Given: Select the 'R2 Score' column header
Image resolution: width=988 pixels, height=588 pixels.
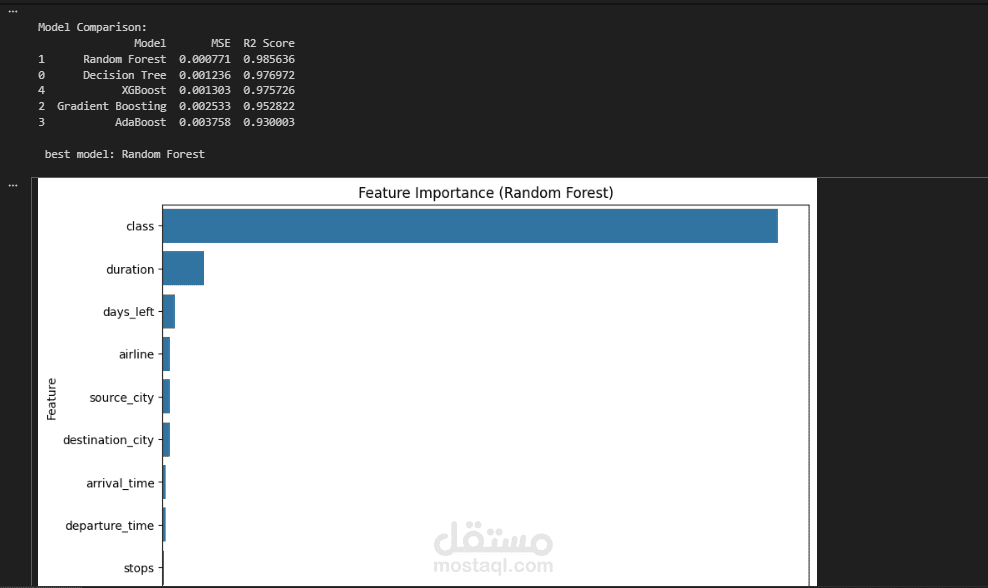Looking at the screenshot, I should click(x=269, y=43).
